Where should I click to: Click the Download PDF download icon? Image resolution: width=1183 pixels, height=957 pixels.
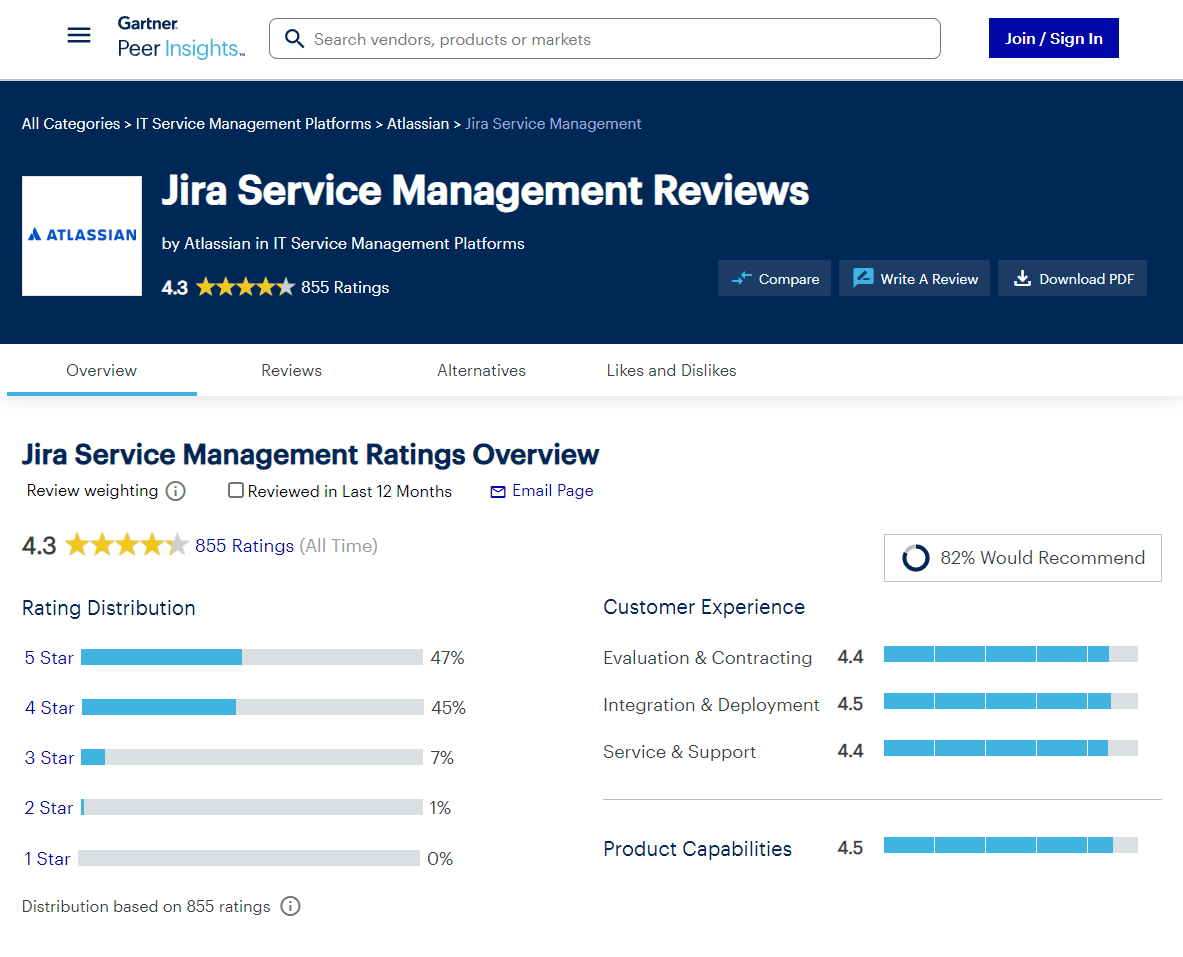(x=1022, y=278)
